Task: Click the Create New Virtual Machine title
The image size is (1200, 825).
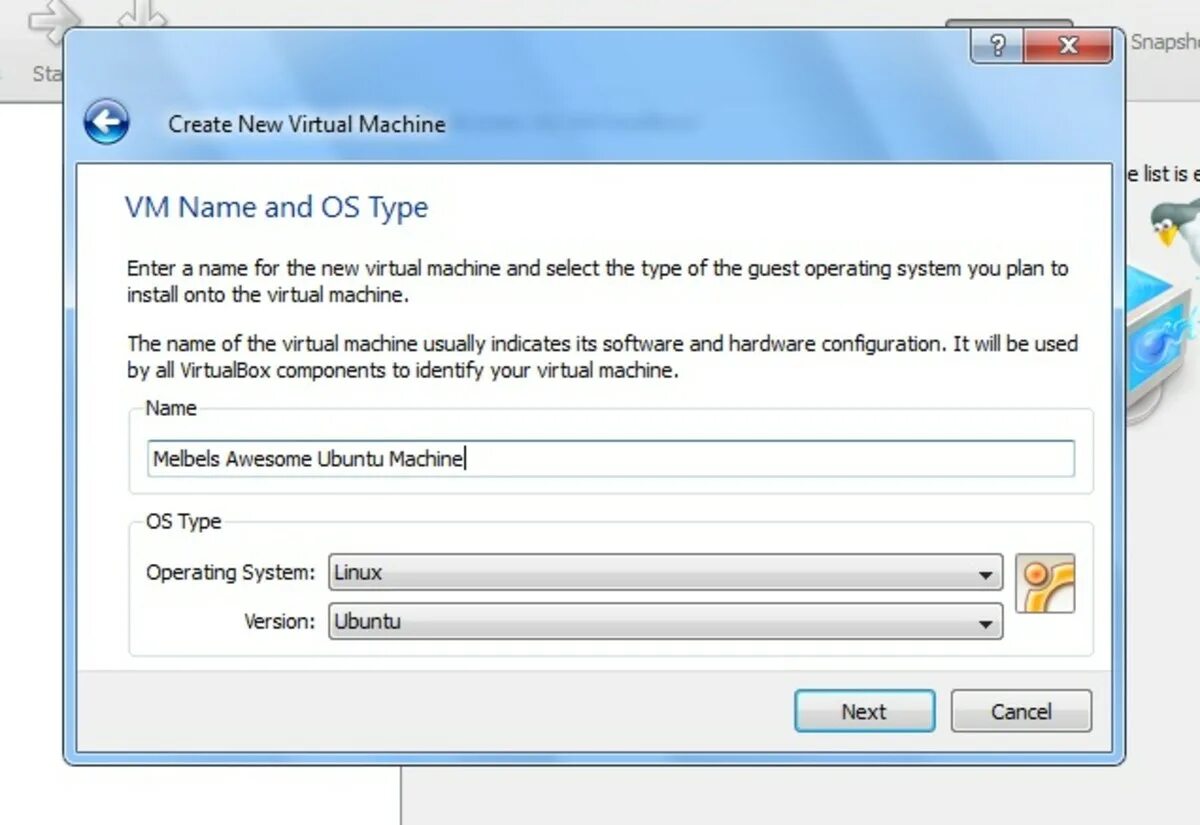Action: [x=307, y=124]
